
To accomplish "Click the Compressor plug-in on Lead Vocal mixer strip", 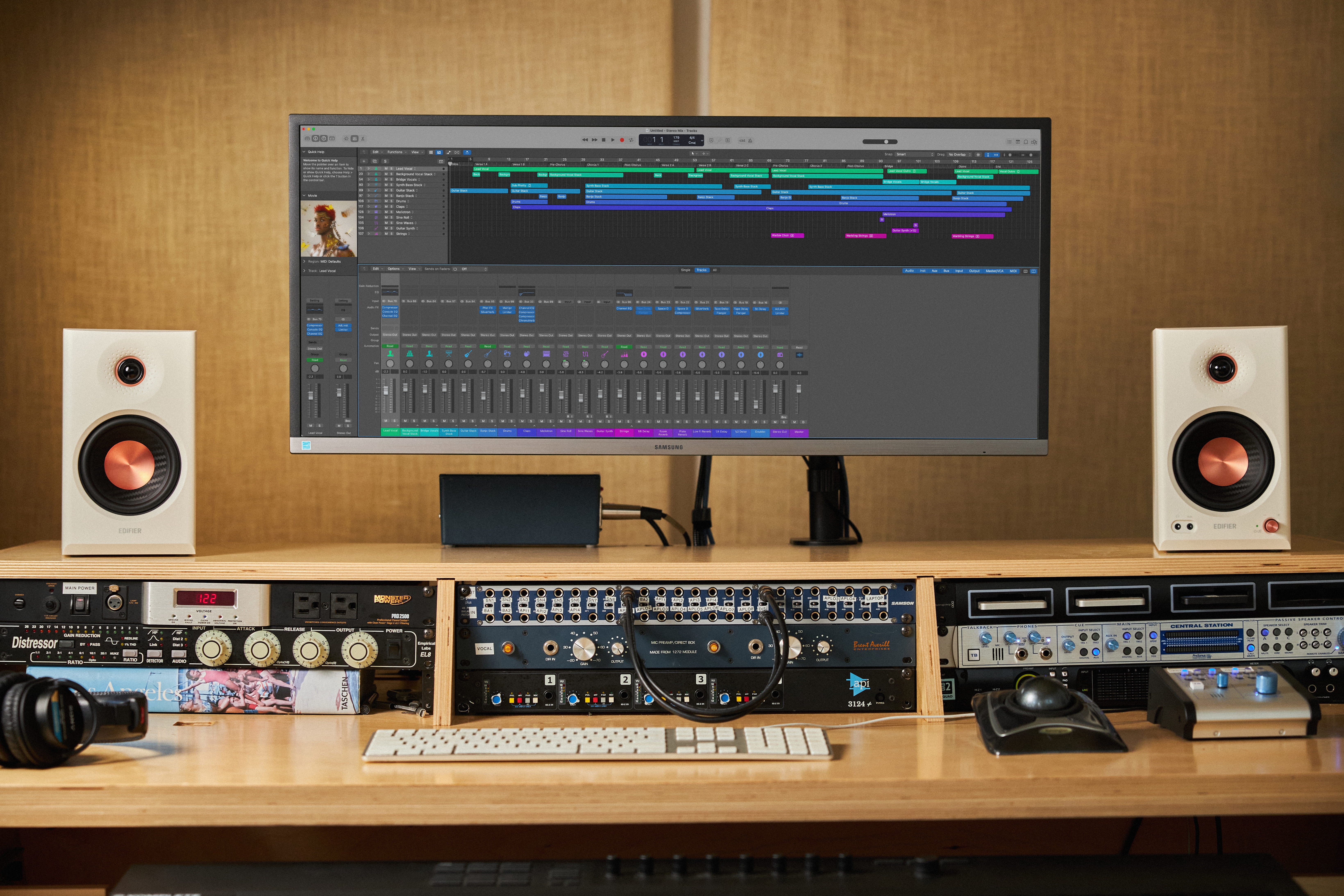I will 390,307.
